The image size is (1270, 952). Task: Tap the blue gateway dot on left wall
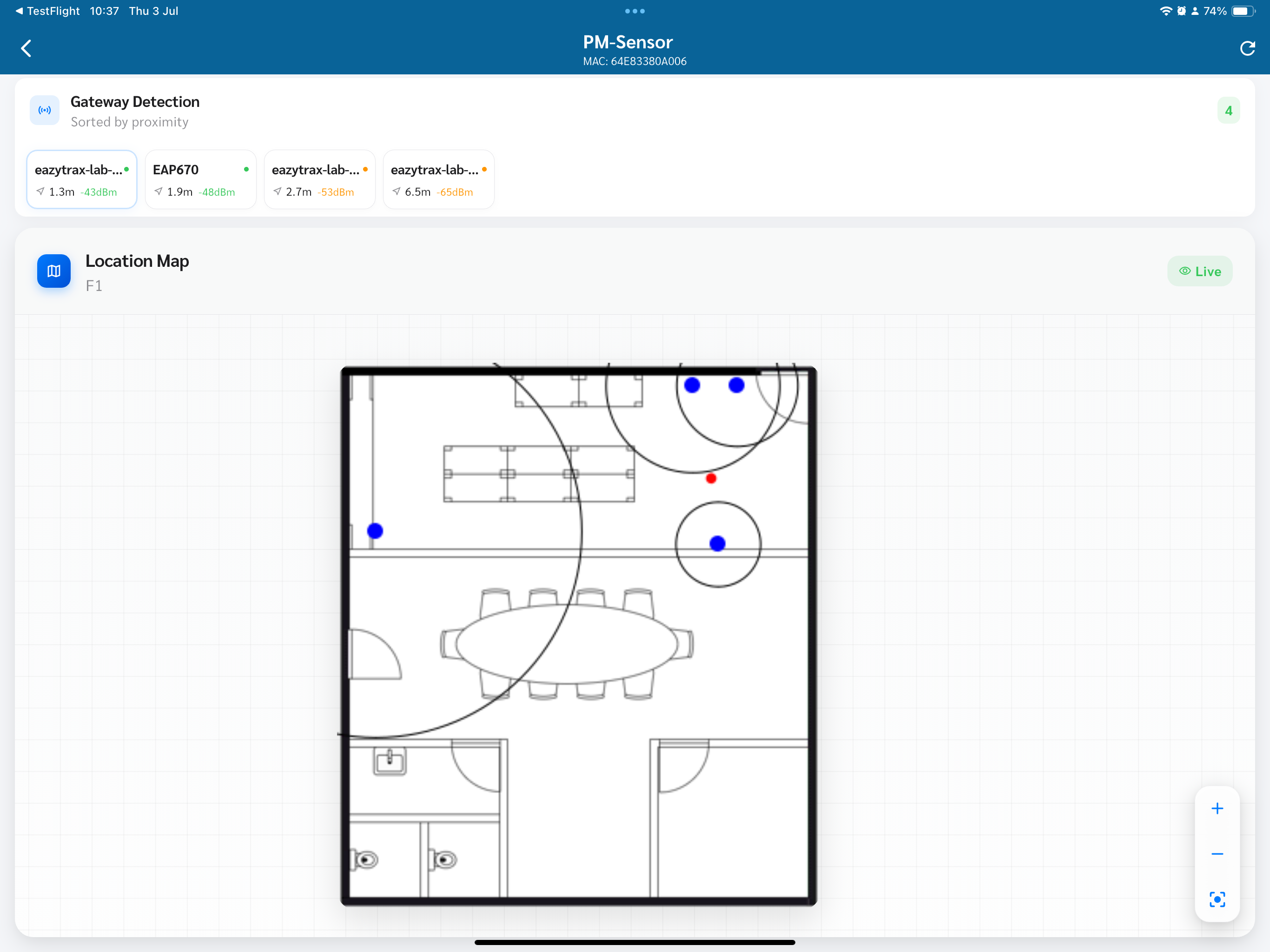(375, 531)
